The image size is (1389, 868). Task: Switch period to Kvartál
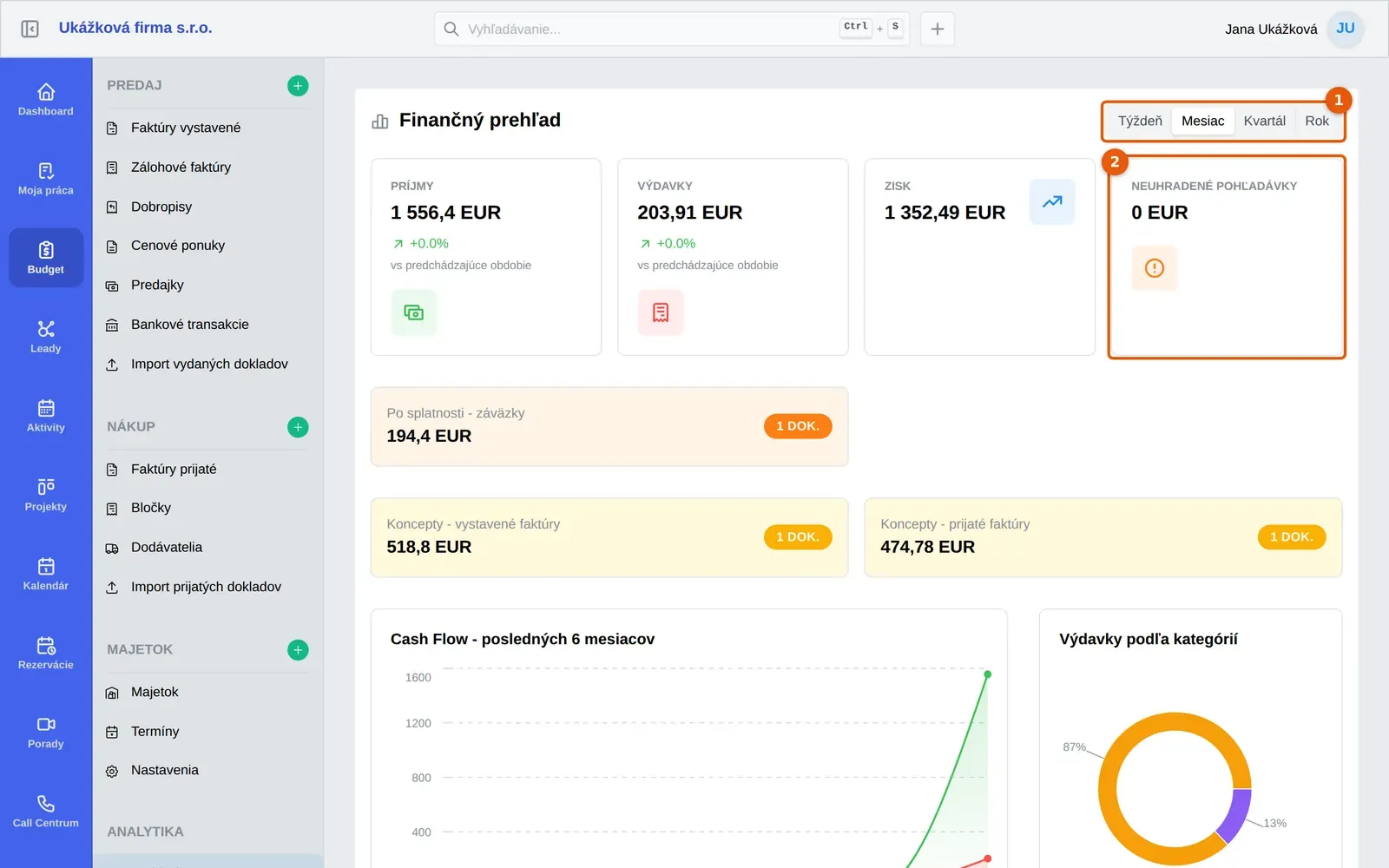(x=1264, y=122)
